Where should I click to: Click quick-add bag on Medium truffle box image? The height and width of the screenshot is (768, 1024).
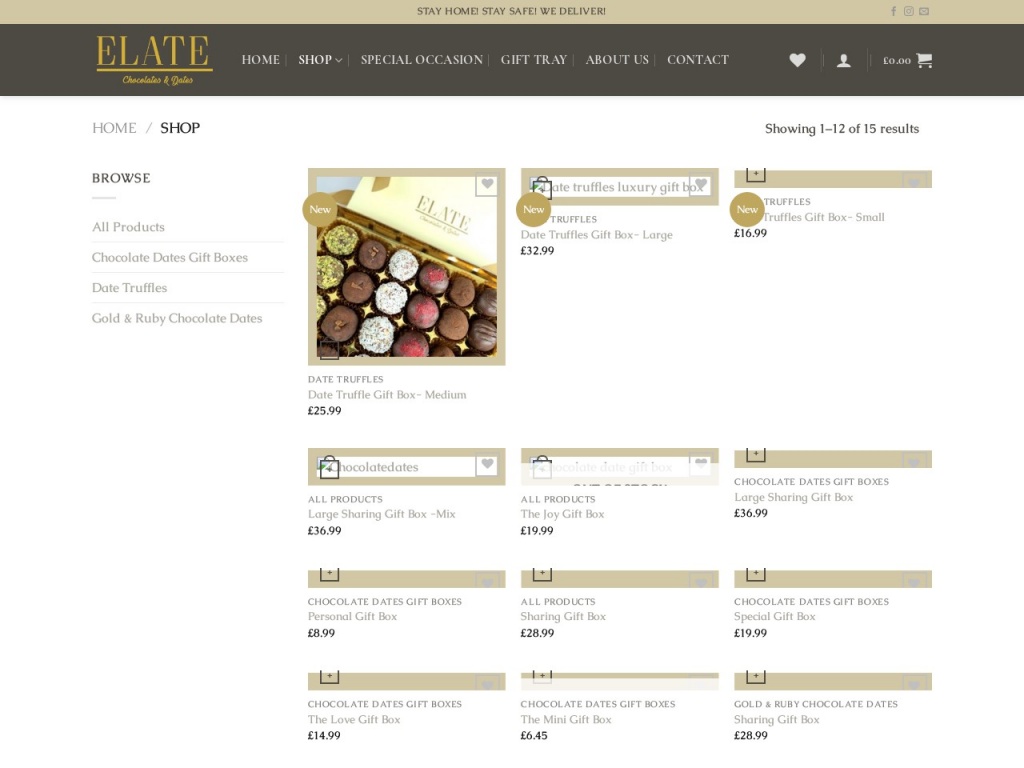329,349
